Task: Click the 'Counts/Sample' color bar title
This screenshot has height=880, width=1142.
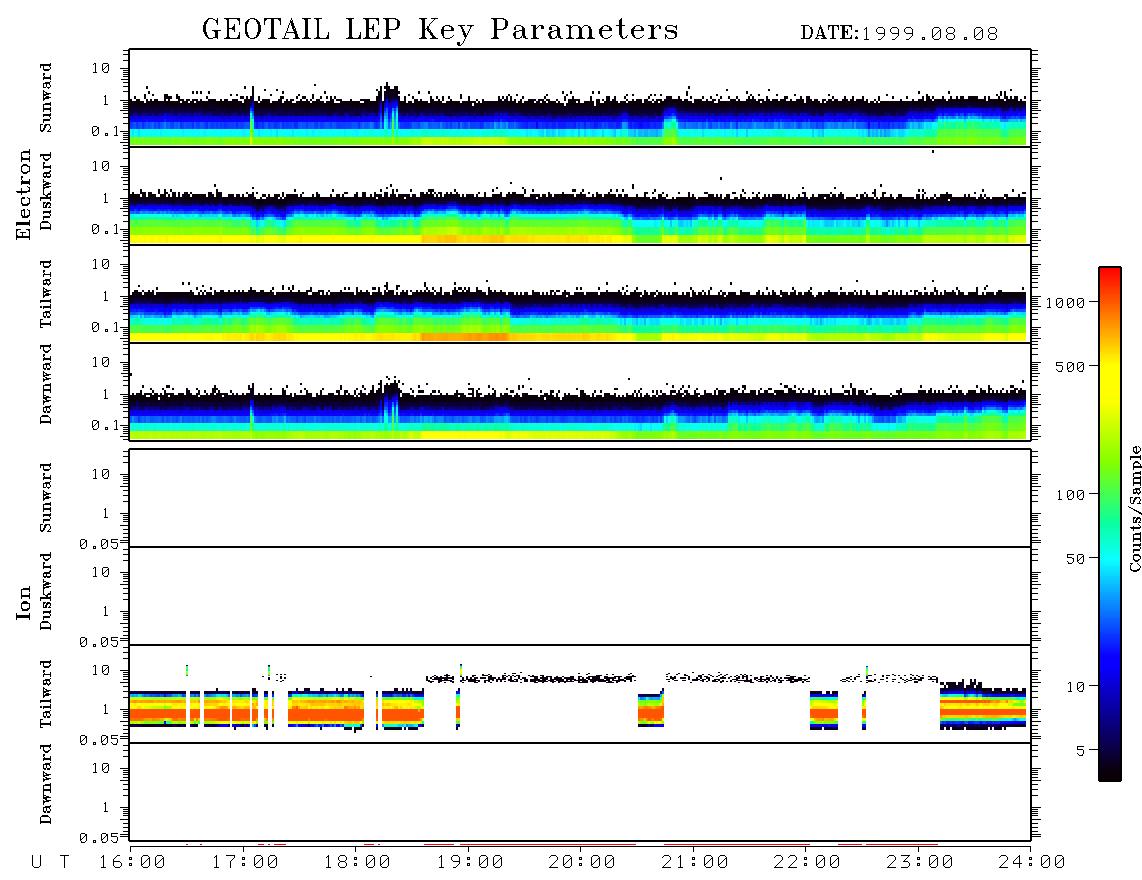Action: click(1134, 508)
